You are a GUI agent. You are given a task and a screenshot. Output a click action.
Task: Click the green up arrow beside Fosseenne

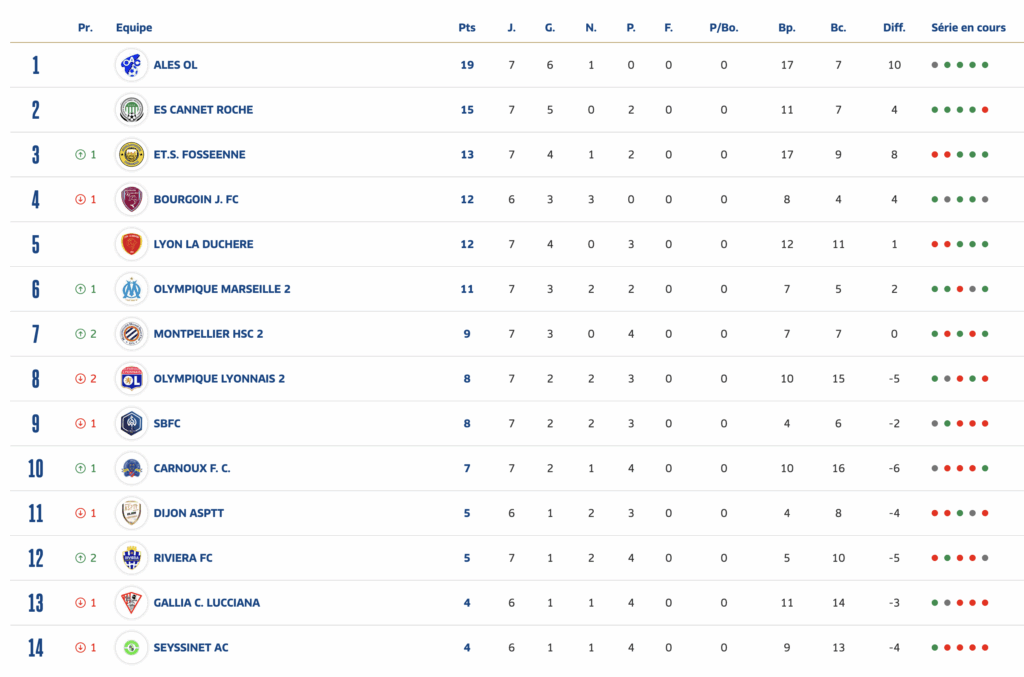click(80, 155)
